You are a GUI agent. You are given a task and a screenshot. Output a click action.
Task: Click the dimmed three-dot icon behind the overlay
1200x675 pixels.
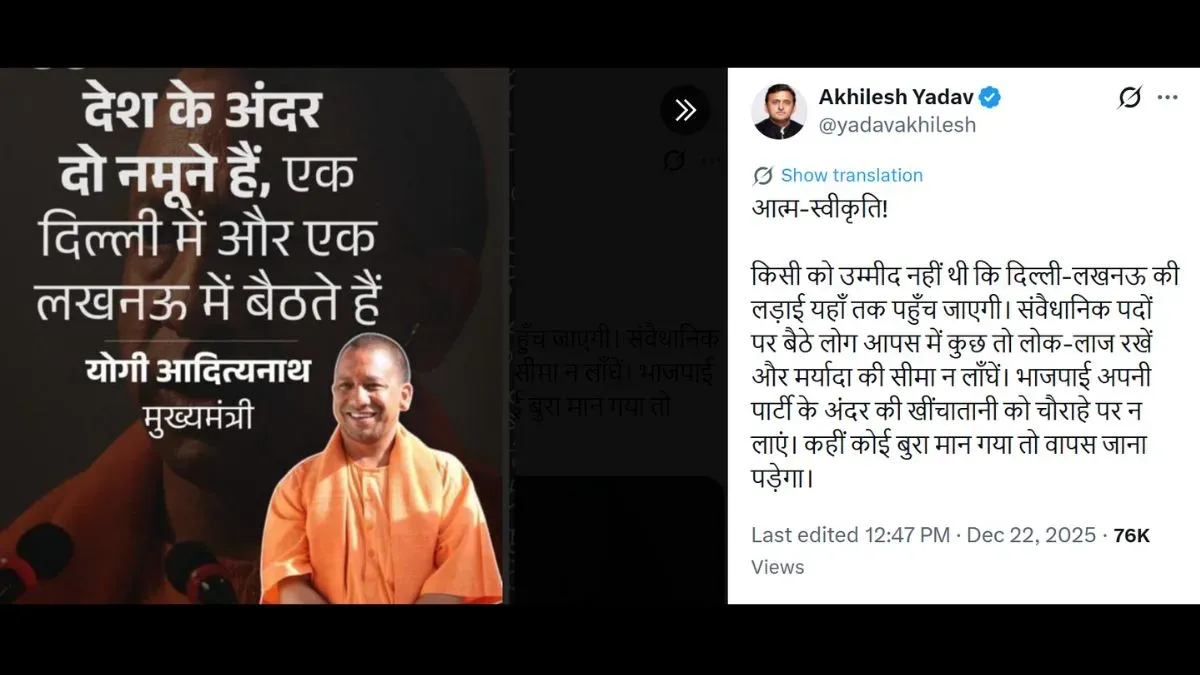point(710,160)
